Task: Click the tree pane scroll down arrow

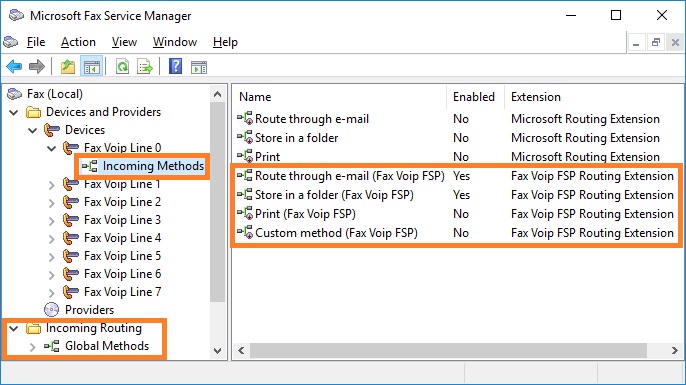Action: (217, 350)
